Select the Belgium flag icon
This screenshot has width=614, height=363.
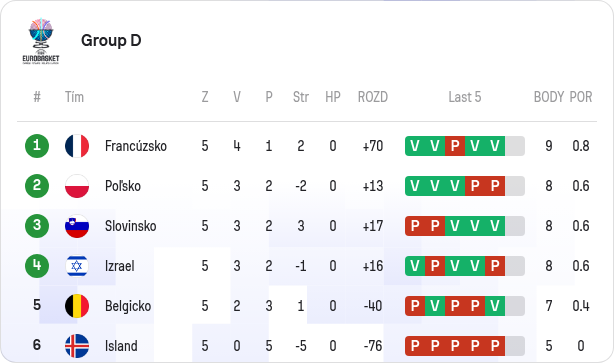pyautogui.click(x=77, y=306)
